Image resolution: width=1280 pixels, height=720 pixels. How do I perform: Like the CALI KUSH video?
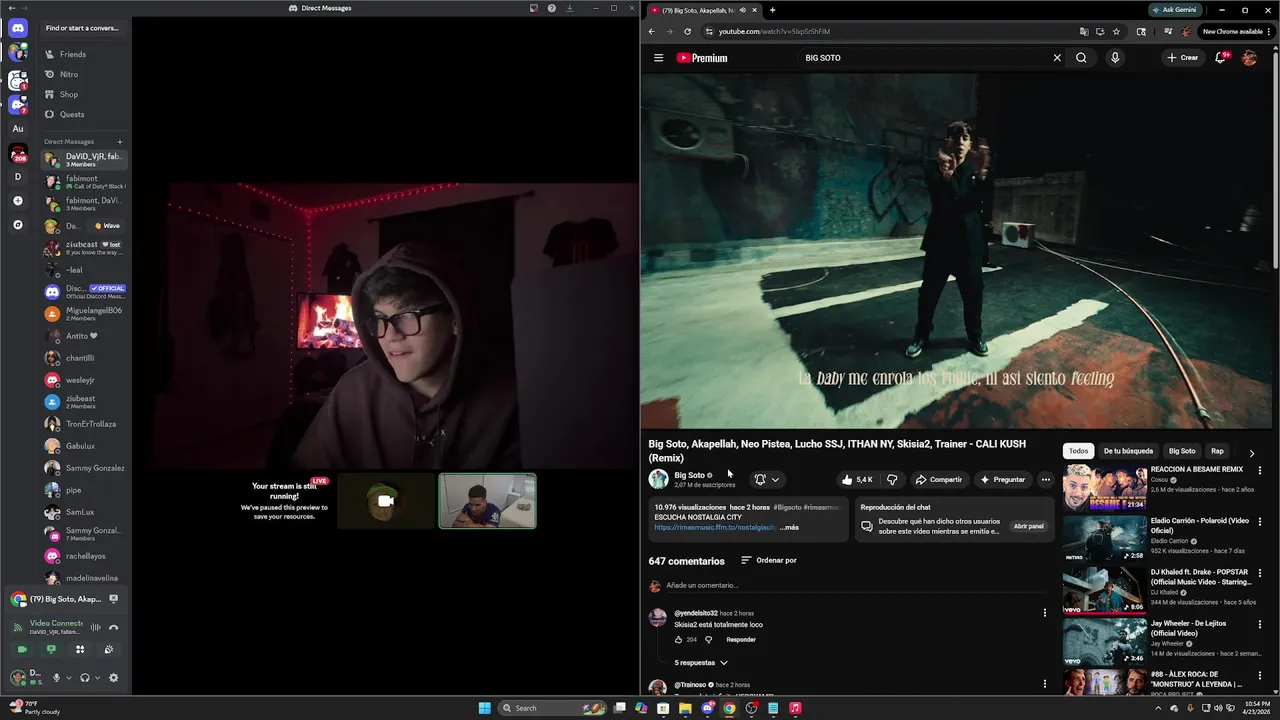point(857,479)
